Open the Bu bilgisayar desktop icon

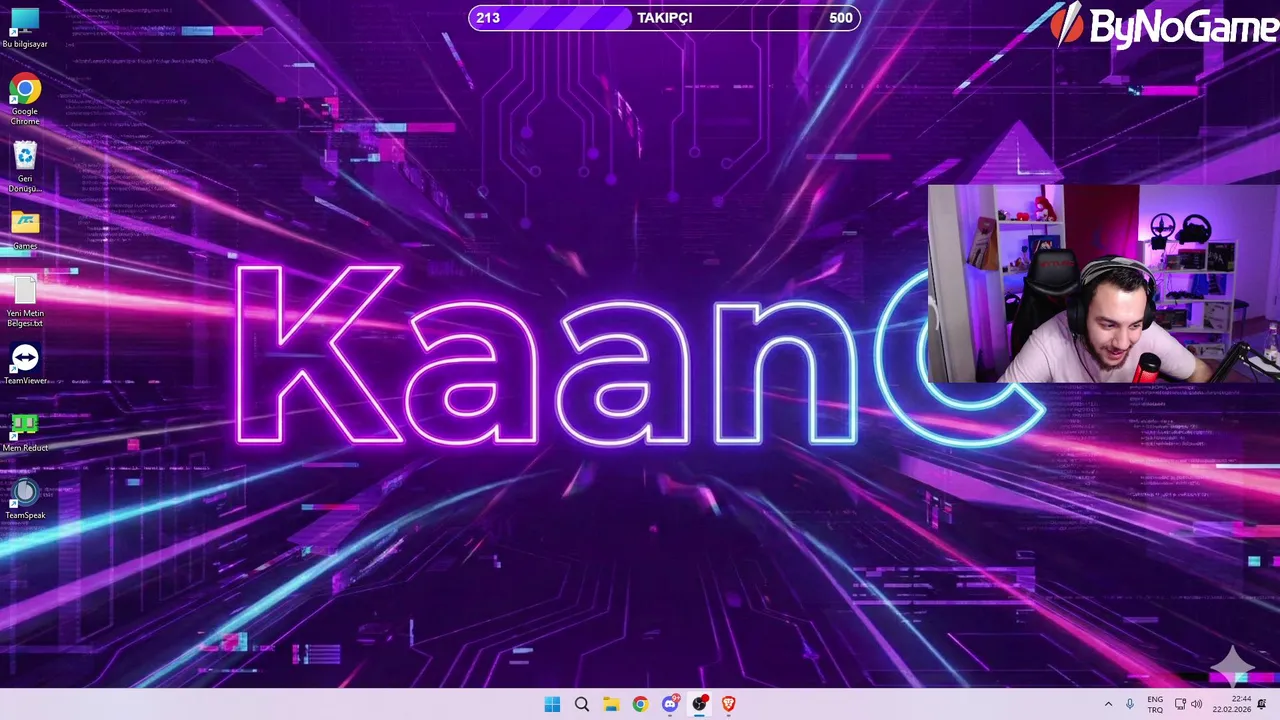pos(25,27)
